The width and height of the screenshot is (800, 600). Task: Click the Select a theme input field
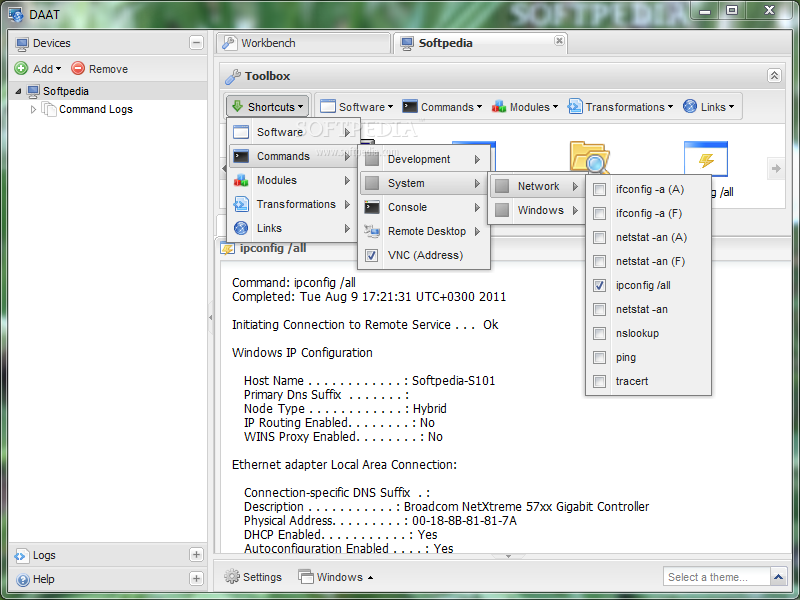point(716,577)
